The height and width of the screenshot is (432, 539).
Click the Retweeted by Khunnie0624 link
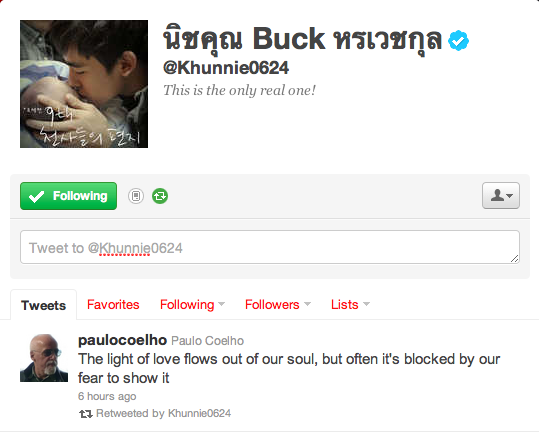point(163,413)
